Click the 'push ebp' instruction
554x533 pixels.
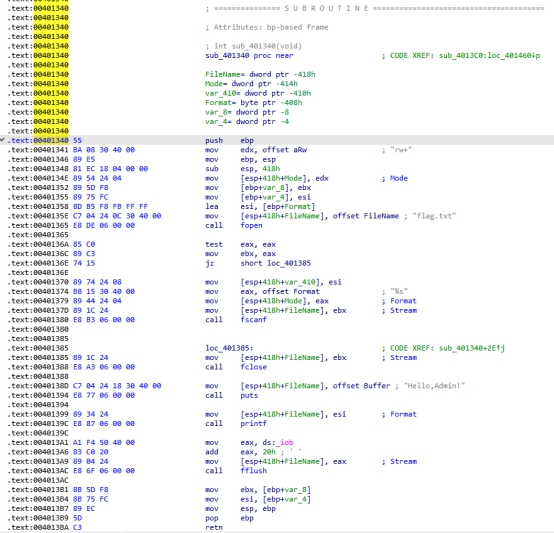coord(229,140)
